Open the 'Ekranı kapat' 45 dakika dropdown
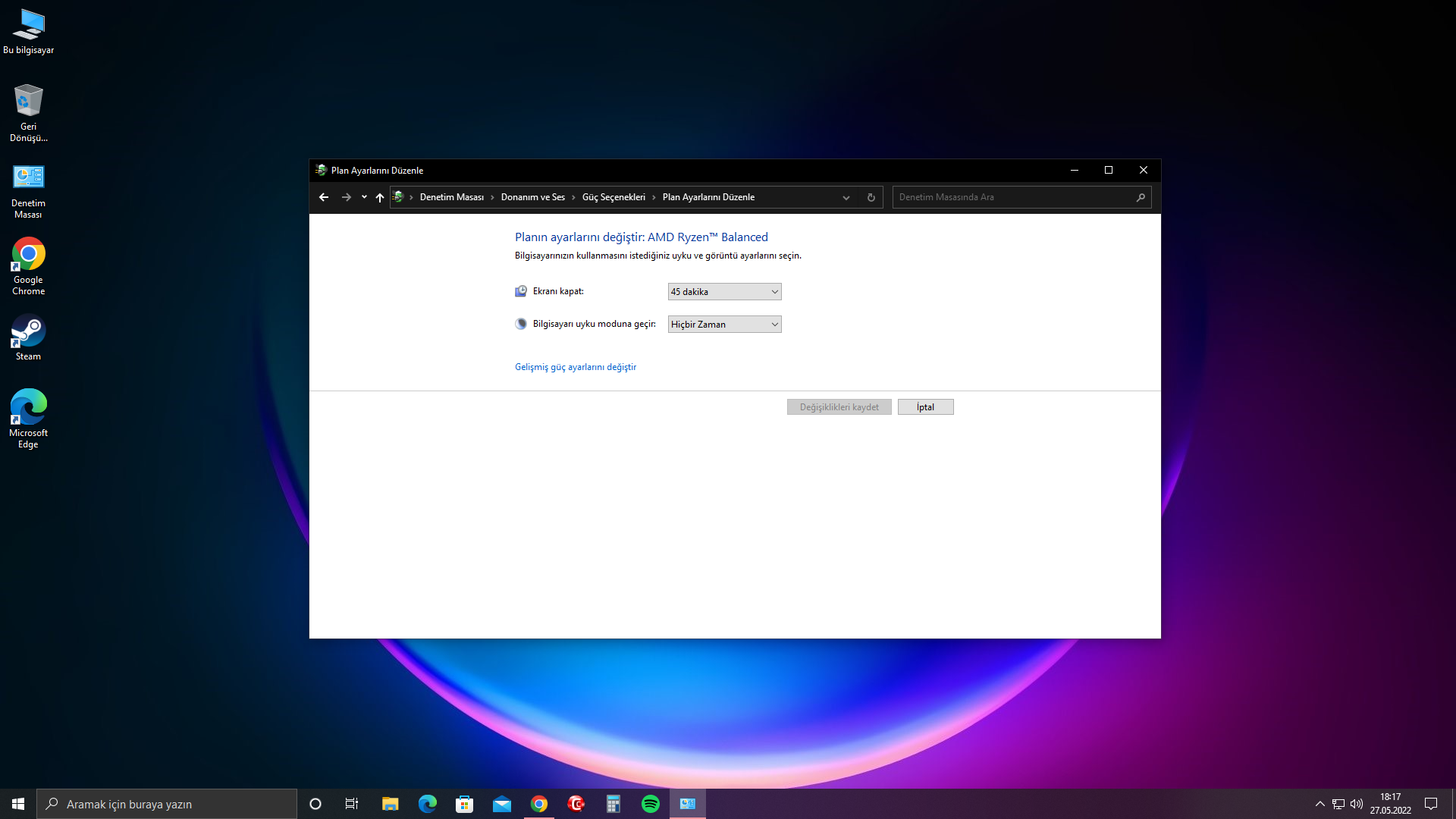Image resolution: width=1456 pixels, height=819 pixels. [x=724, y=292]
